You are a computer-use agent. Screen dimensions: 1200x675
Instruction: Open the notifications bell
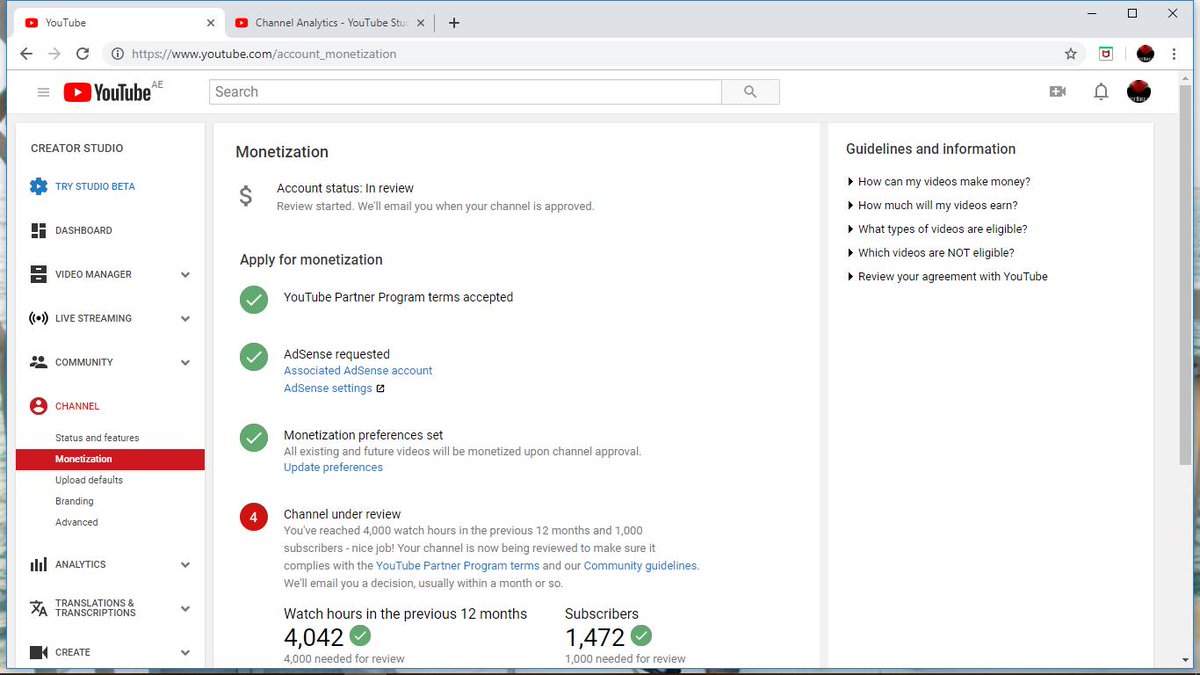[1101, 92]
